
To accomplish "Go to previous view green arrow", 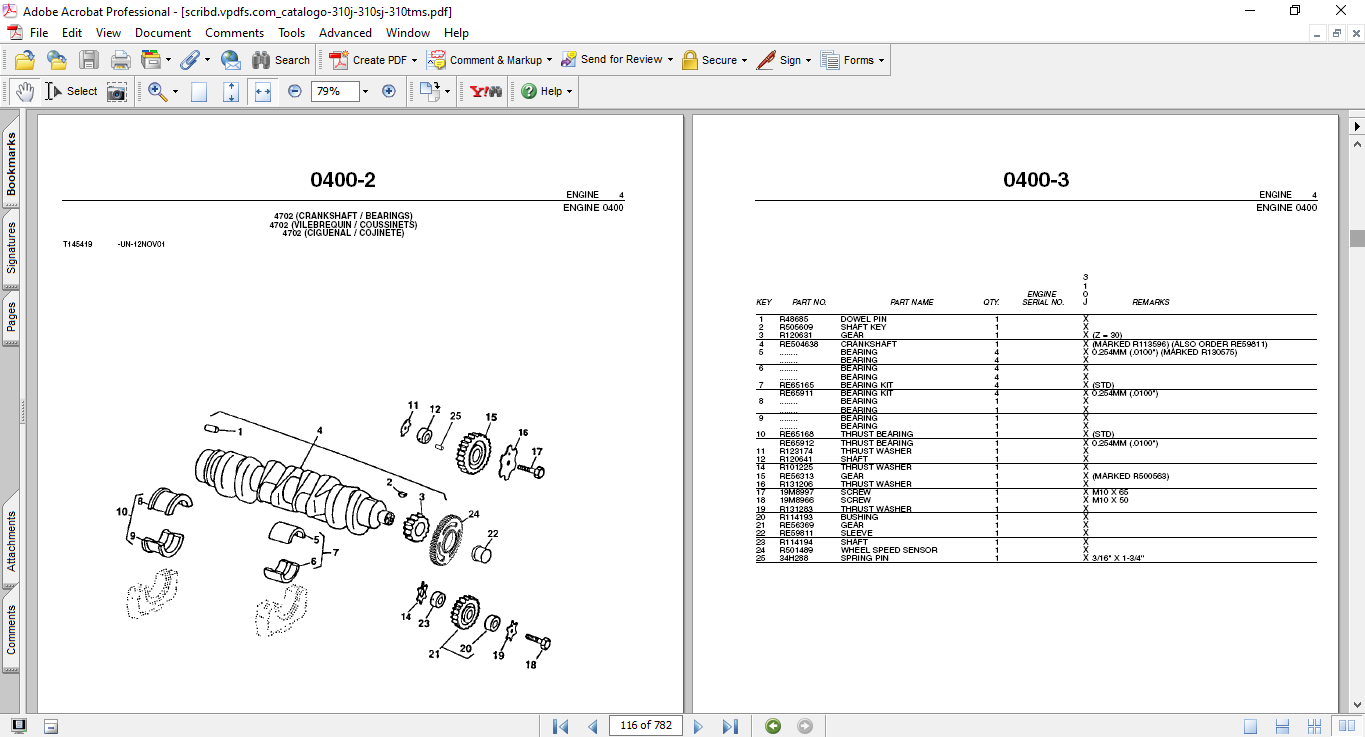I will [x=773, y=726].
